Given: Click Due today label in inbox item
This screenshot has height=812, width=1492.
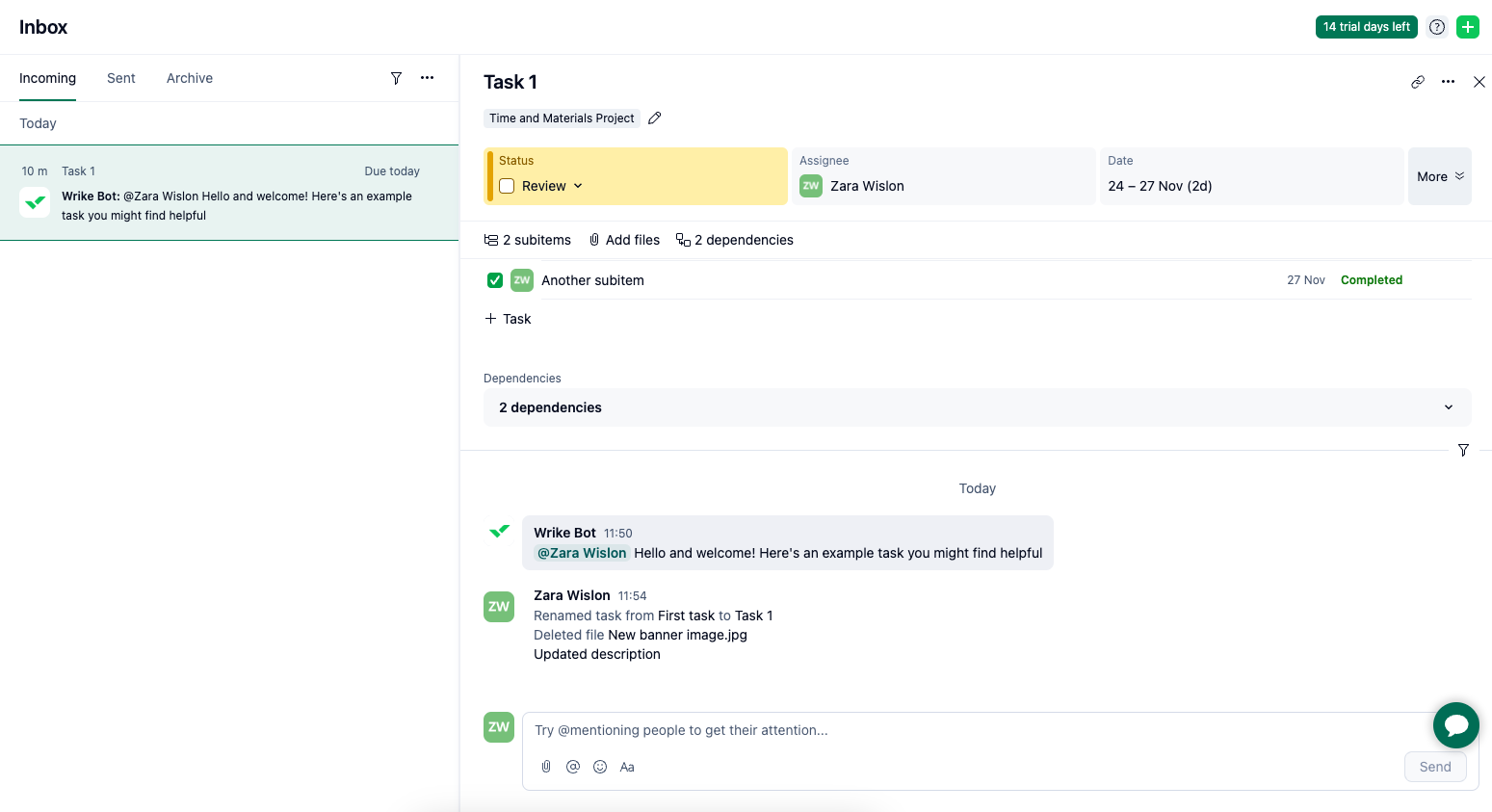Looking at the screenshot, I should coord(392,171).
